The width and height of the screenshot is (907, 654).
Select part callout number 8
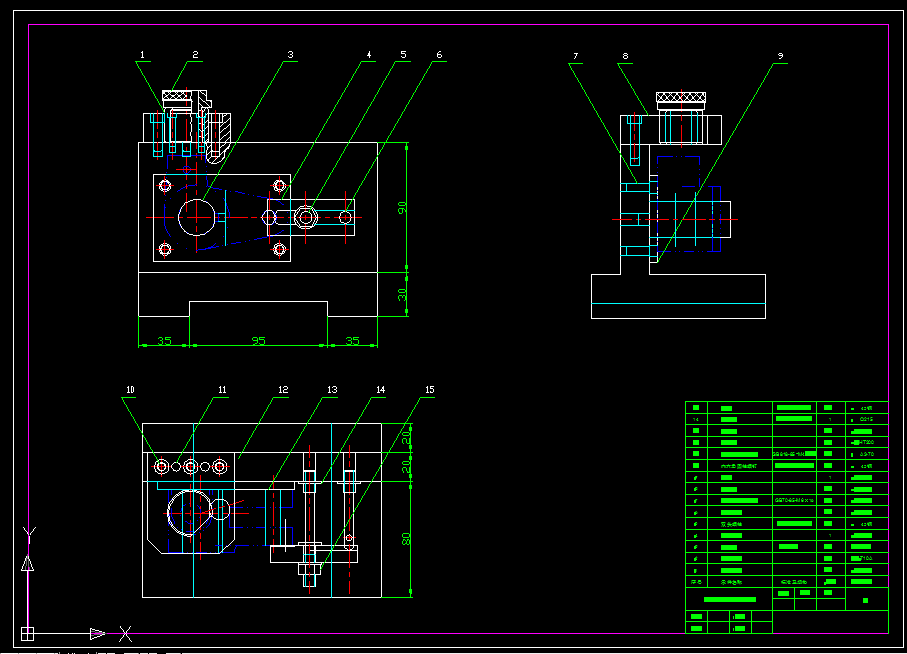(625, 56)
